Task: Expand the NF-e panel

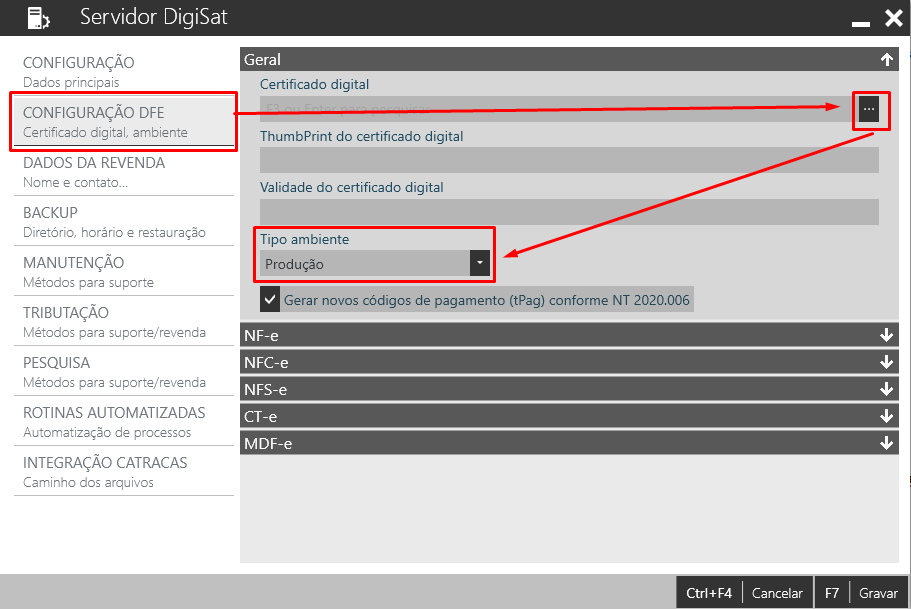Action: point(569,335)
